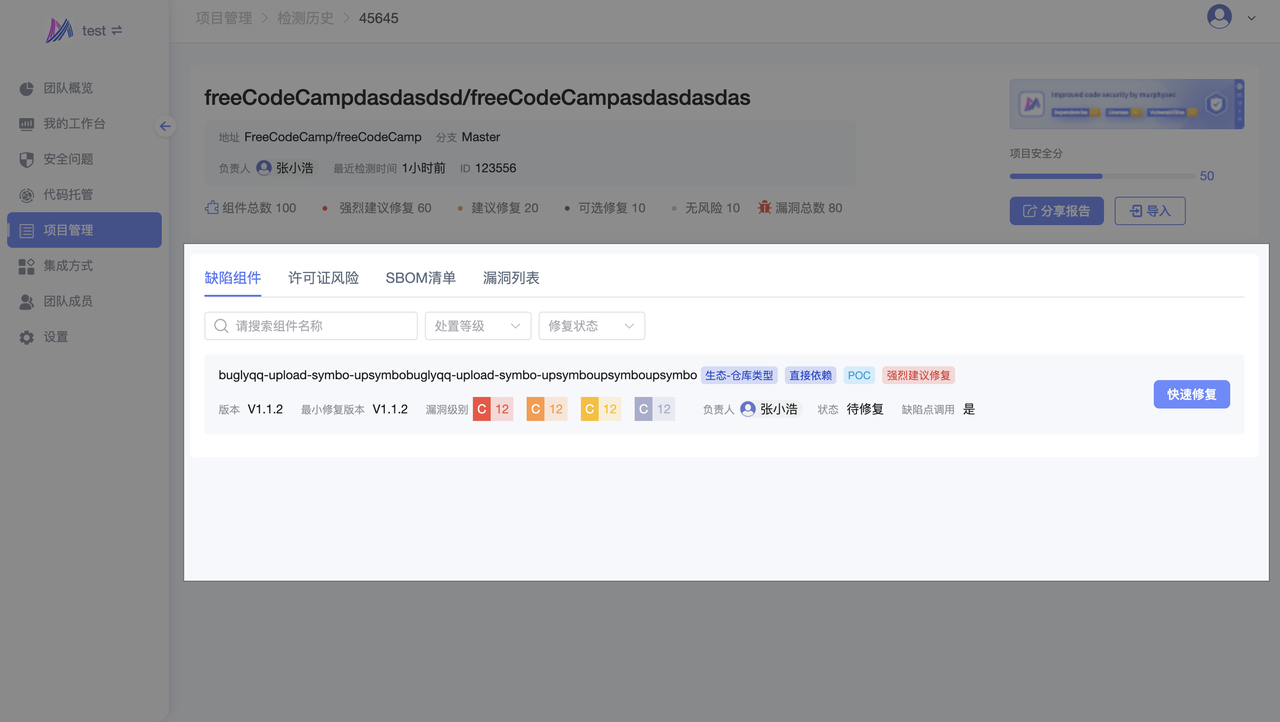Viewport: 1280px width, 722px height.
Task: Click the 导入 button
Action: pos(1149,211)
